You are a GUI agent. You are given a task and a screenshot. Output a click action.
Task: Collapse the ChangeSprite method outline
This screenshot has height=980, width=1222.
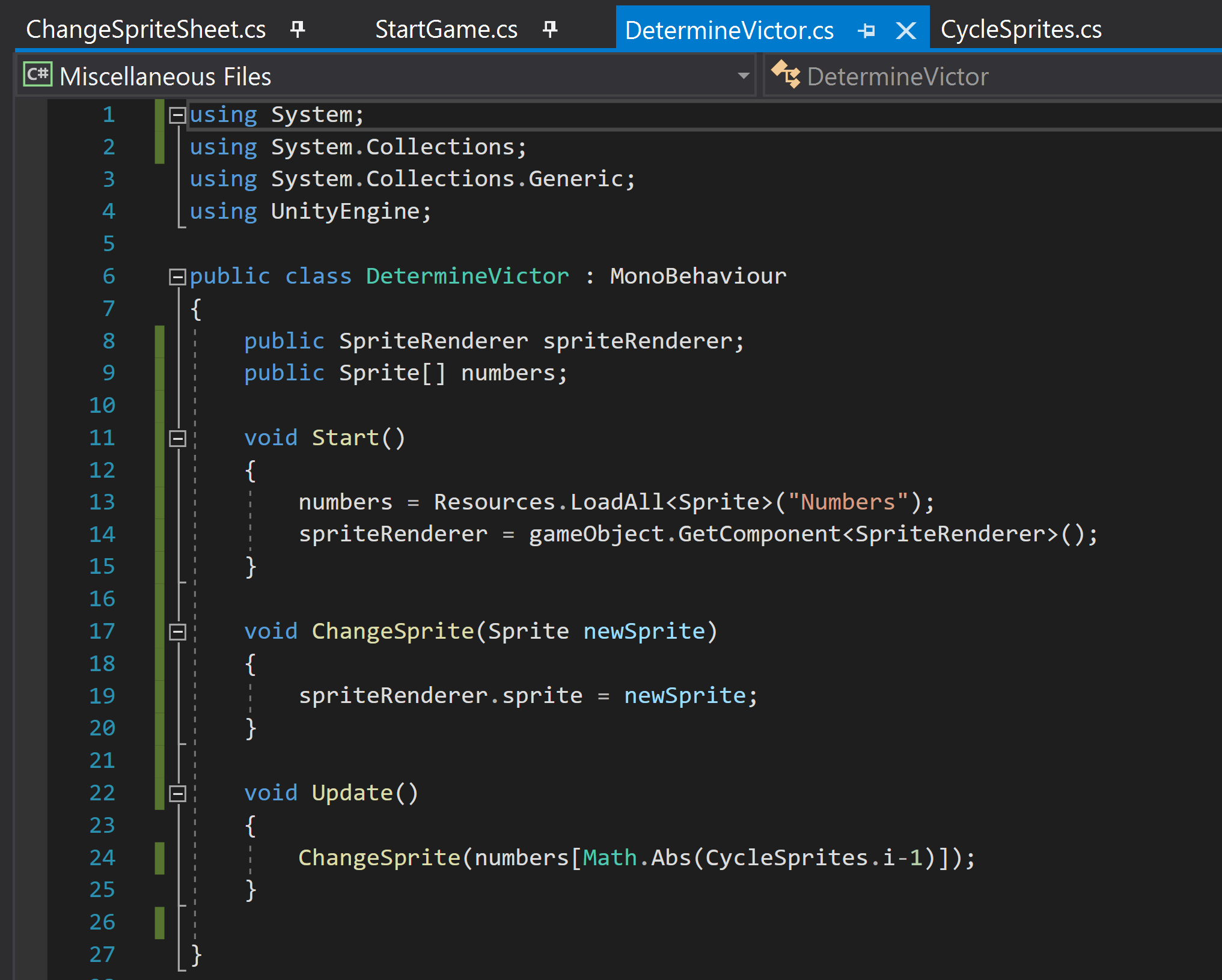click(x=177, y=632)
